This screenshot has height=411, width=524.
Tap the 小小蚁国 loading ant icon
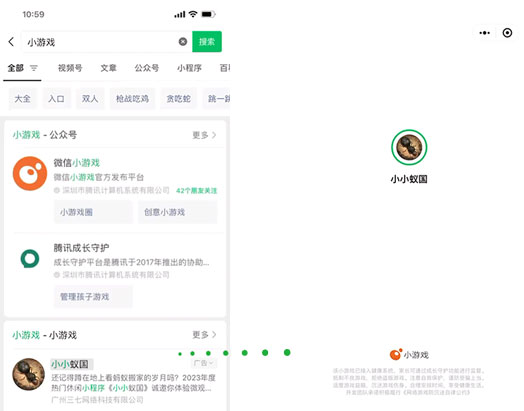[409, 147]
